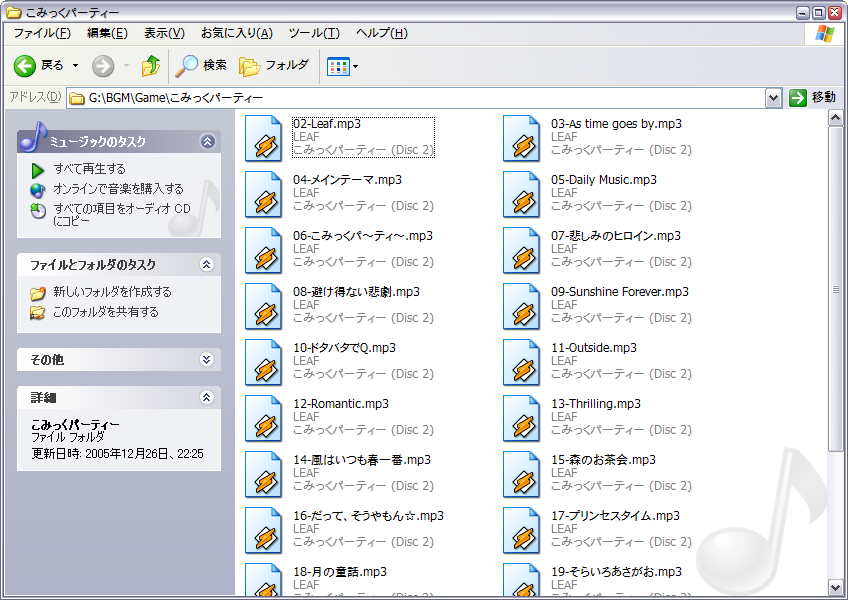This screenshot has height=603, width=848.
Task: Collapse the ファイルとフォルダのタスク panel
Action: coord(207,264)
